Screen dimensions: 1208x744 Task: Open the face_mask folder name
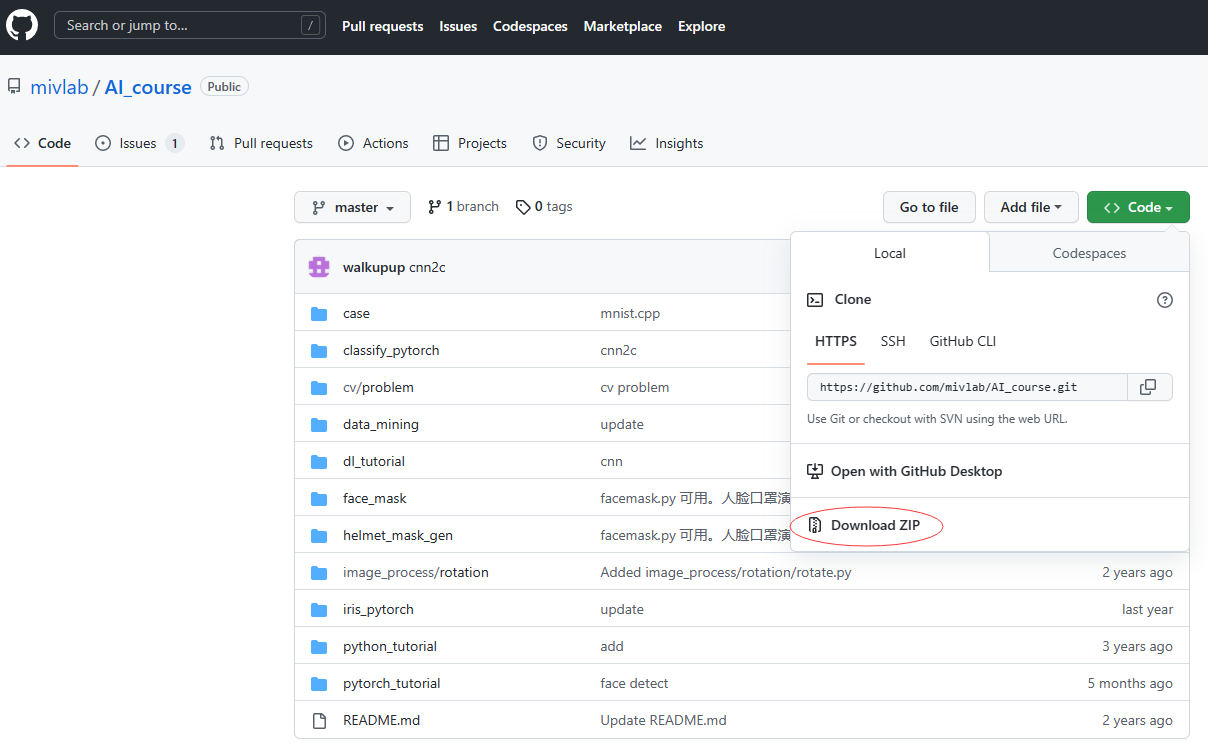(x=375, y=499)
